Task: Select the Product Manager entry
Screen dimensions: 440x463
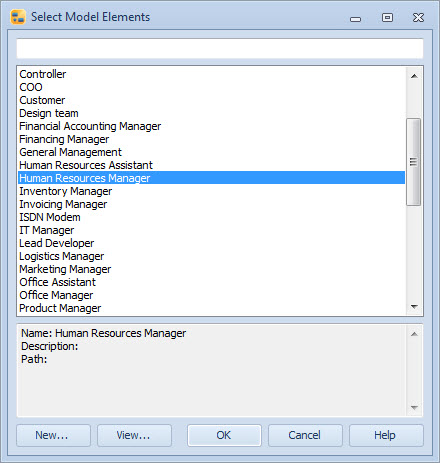Action: (x=212, y=308)
